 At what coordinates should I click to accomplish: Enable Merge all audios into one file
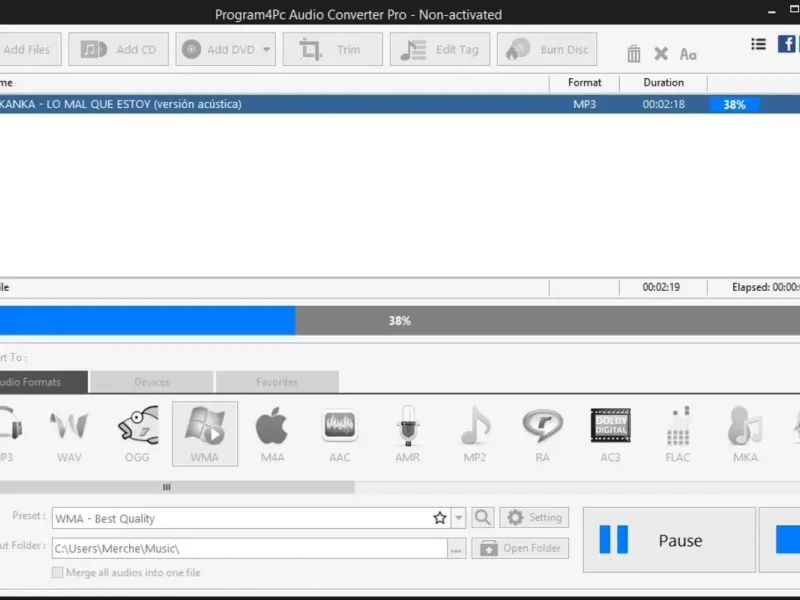click(x=58, y=572)
